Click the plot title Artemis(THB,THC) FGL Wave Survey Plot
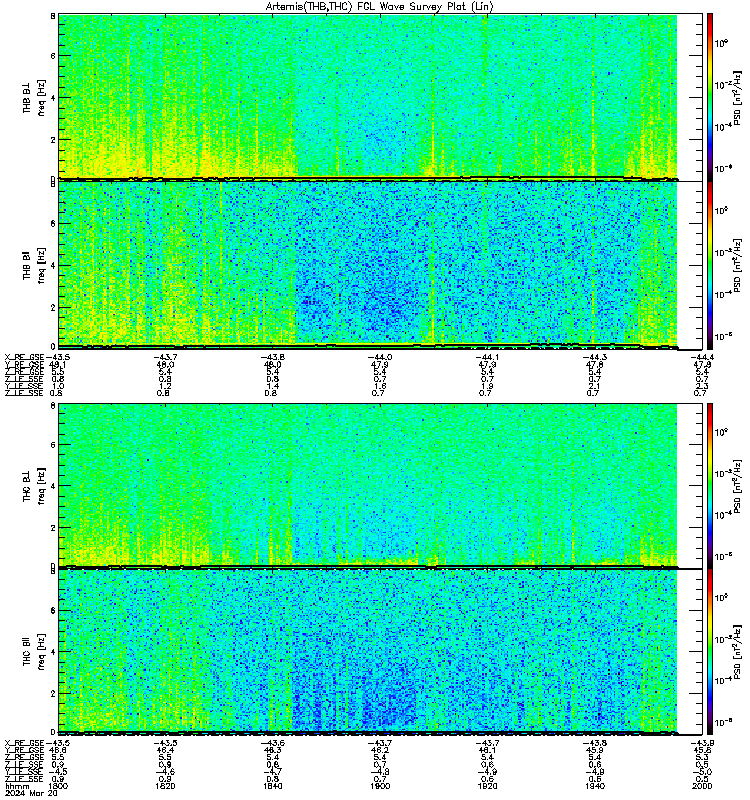The height and width of the screenshot is (800, 750). click(x=379, y=7)
